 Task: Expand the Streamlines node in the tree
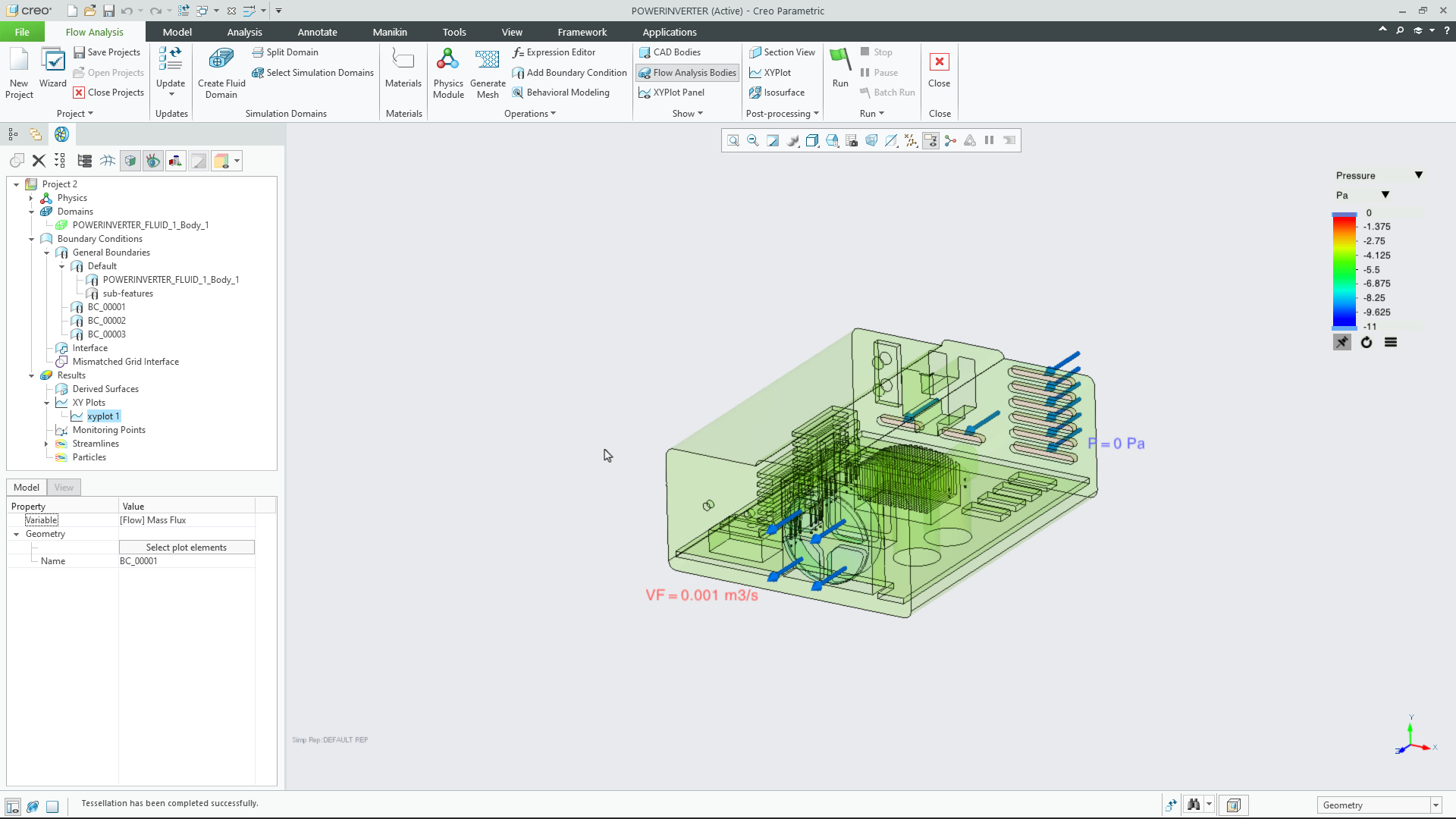(x=46, y=444)
